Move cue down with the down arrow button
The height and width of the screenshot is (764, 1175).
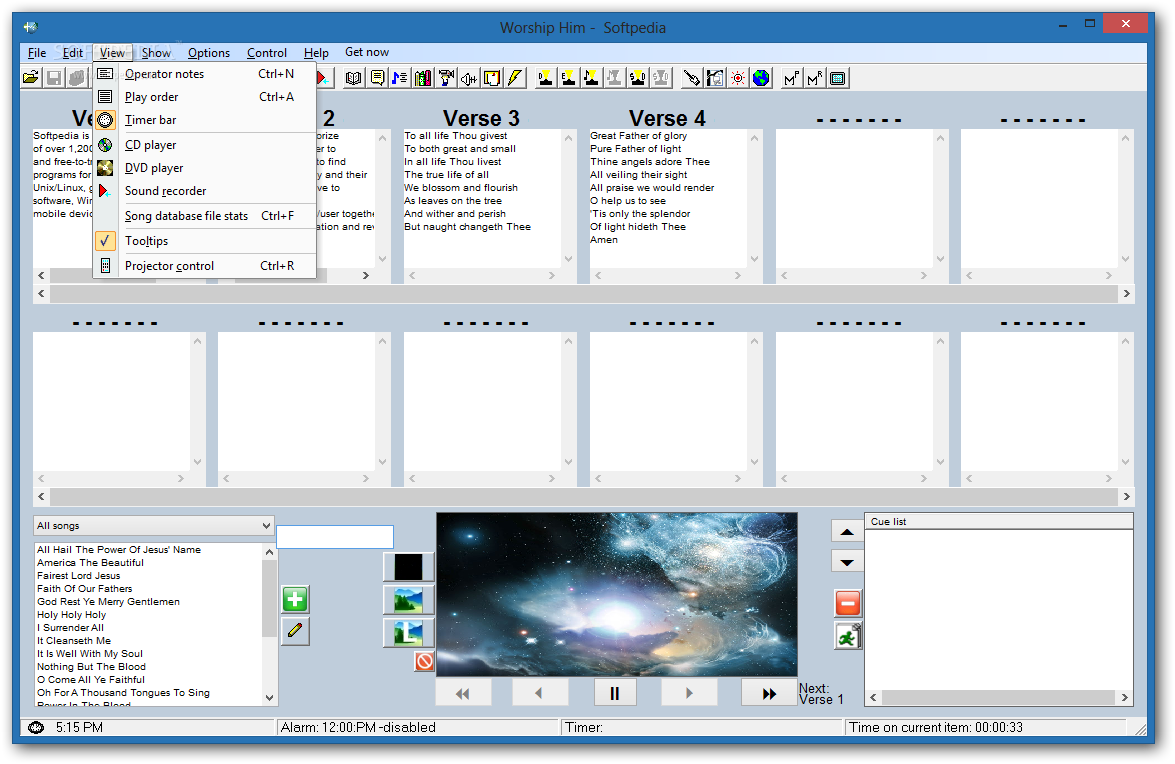(x=847, y=562)
